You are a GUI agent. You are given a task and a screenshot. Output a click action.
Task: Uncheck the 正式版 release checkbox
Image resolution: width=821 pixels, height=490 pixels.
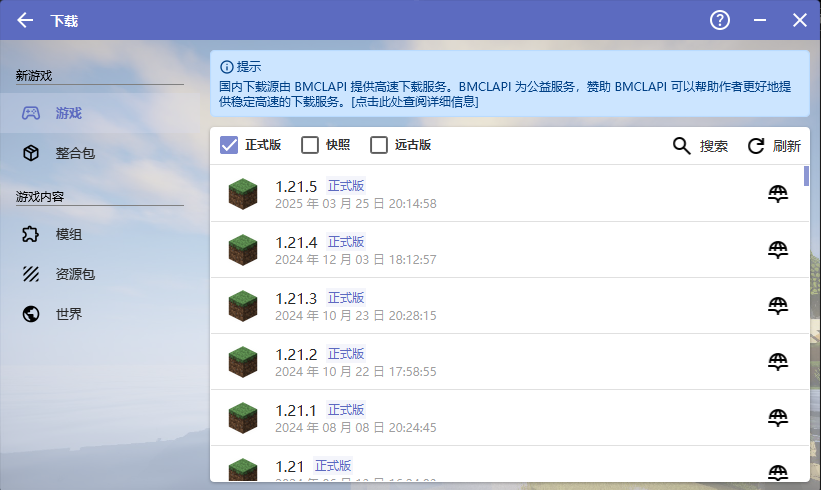[229, 145]
